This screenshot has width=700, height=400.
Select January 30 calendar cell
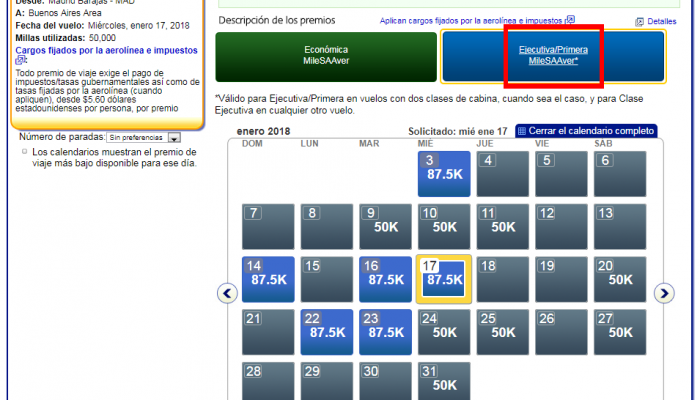pyautogui.click(x=385, y=381)
